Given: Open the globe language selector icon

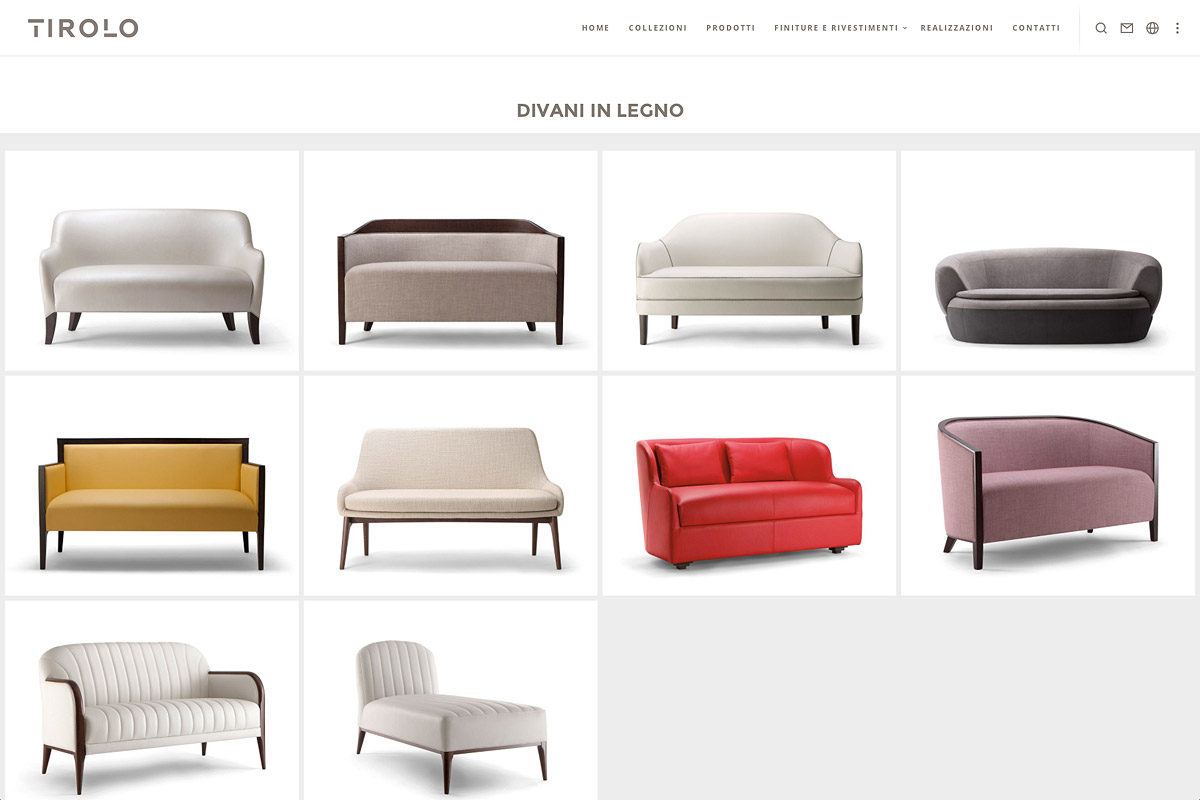Looking at the screenshot, I should pos(1152,28).
